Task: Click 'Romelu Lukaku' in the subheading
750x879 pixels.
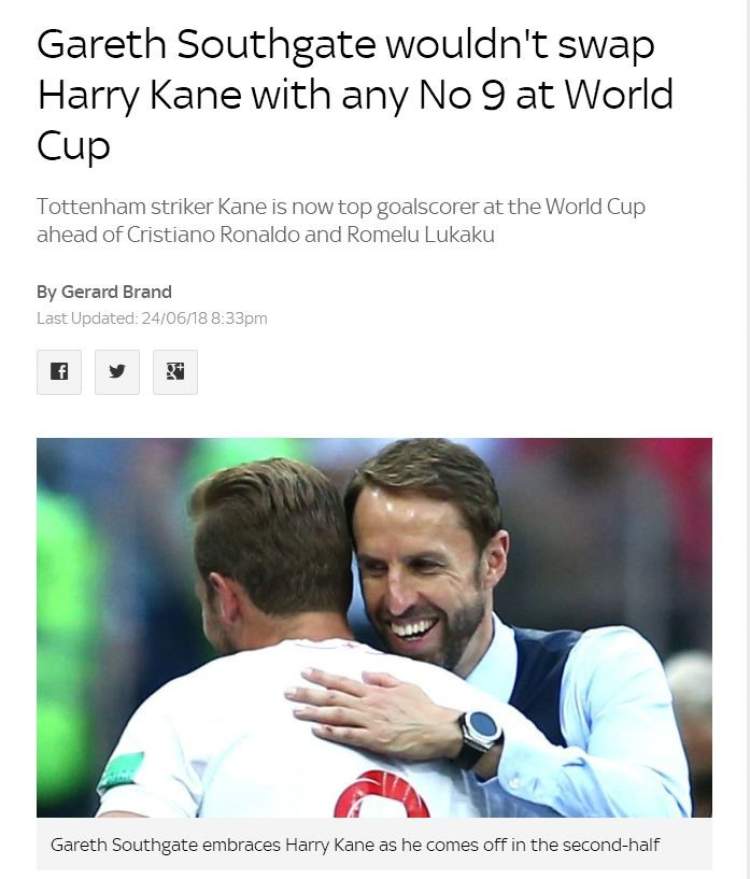Action: [420, 234]
